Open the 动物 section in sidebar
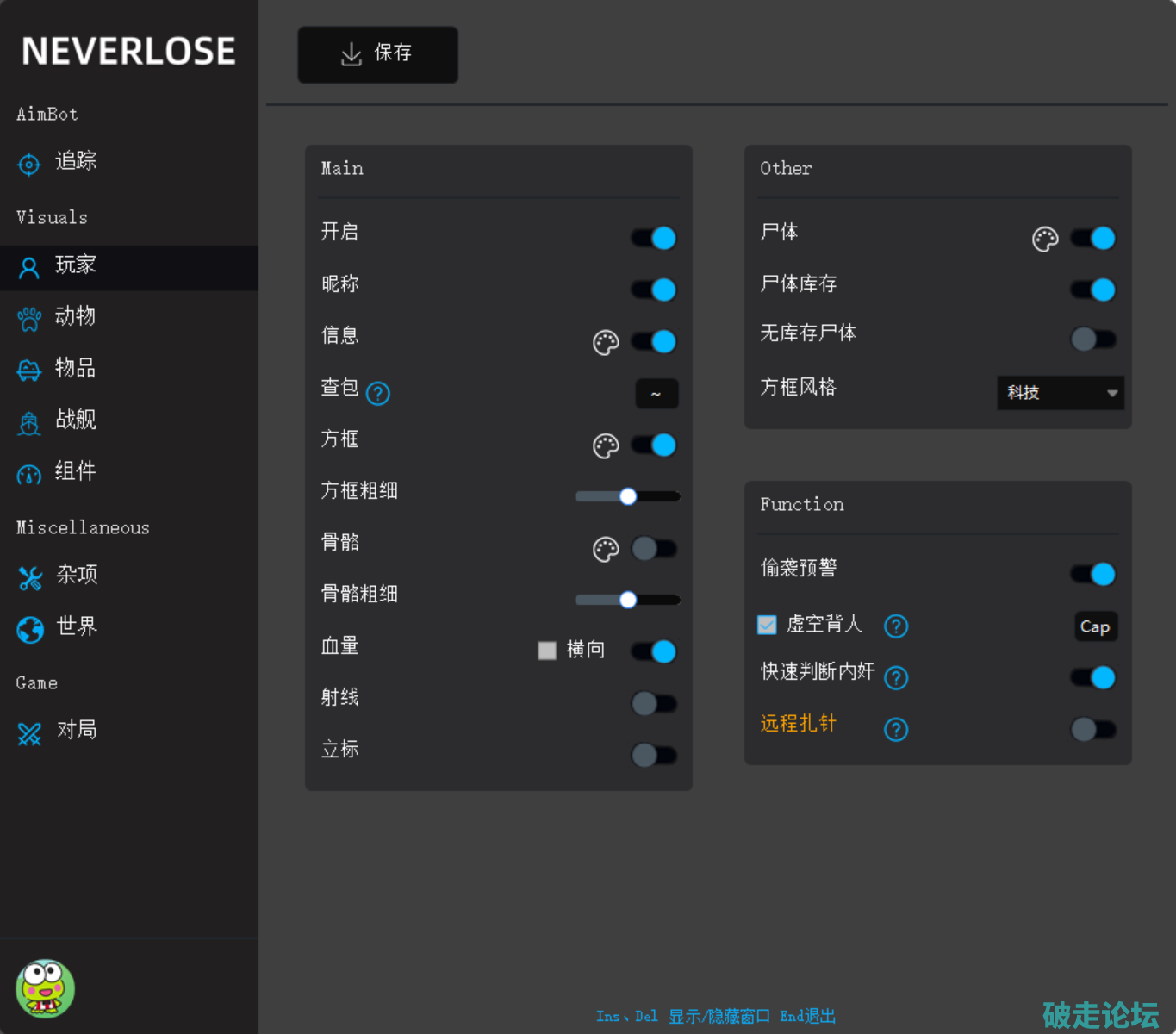The height and width of the screenshot is (1034, 1176). pyautogui.click(x=75, y=317)
